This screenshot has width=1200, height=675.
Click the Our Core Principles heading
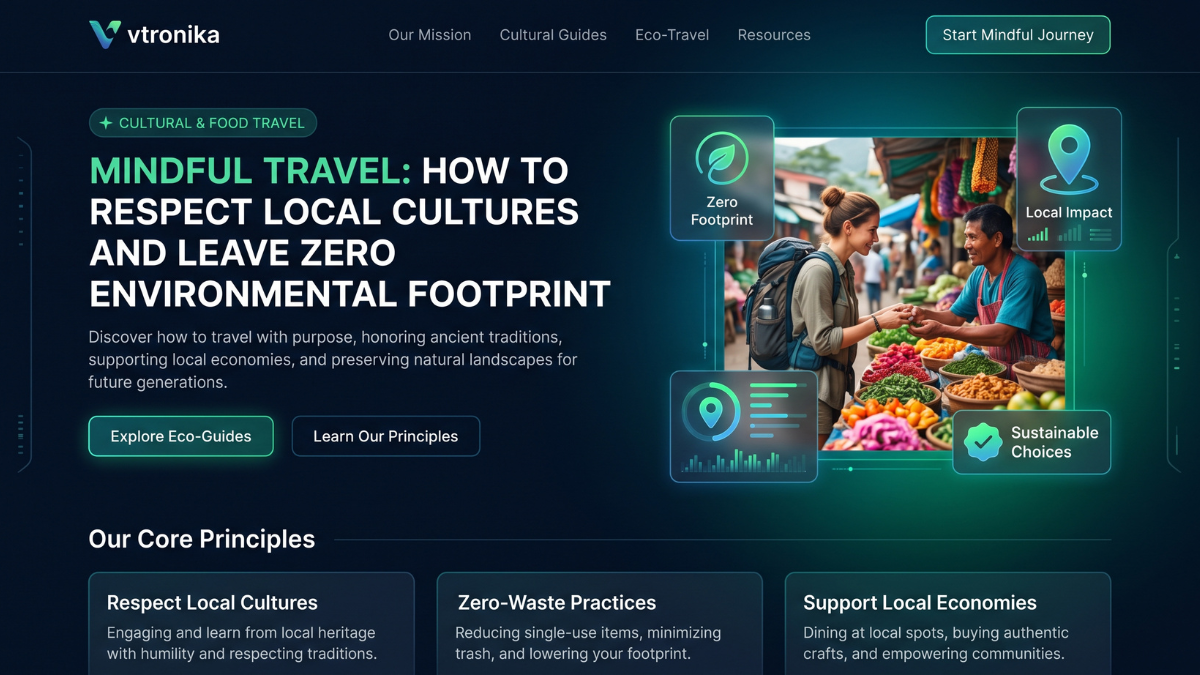202,539
